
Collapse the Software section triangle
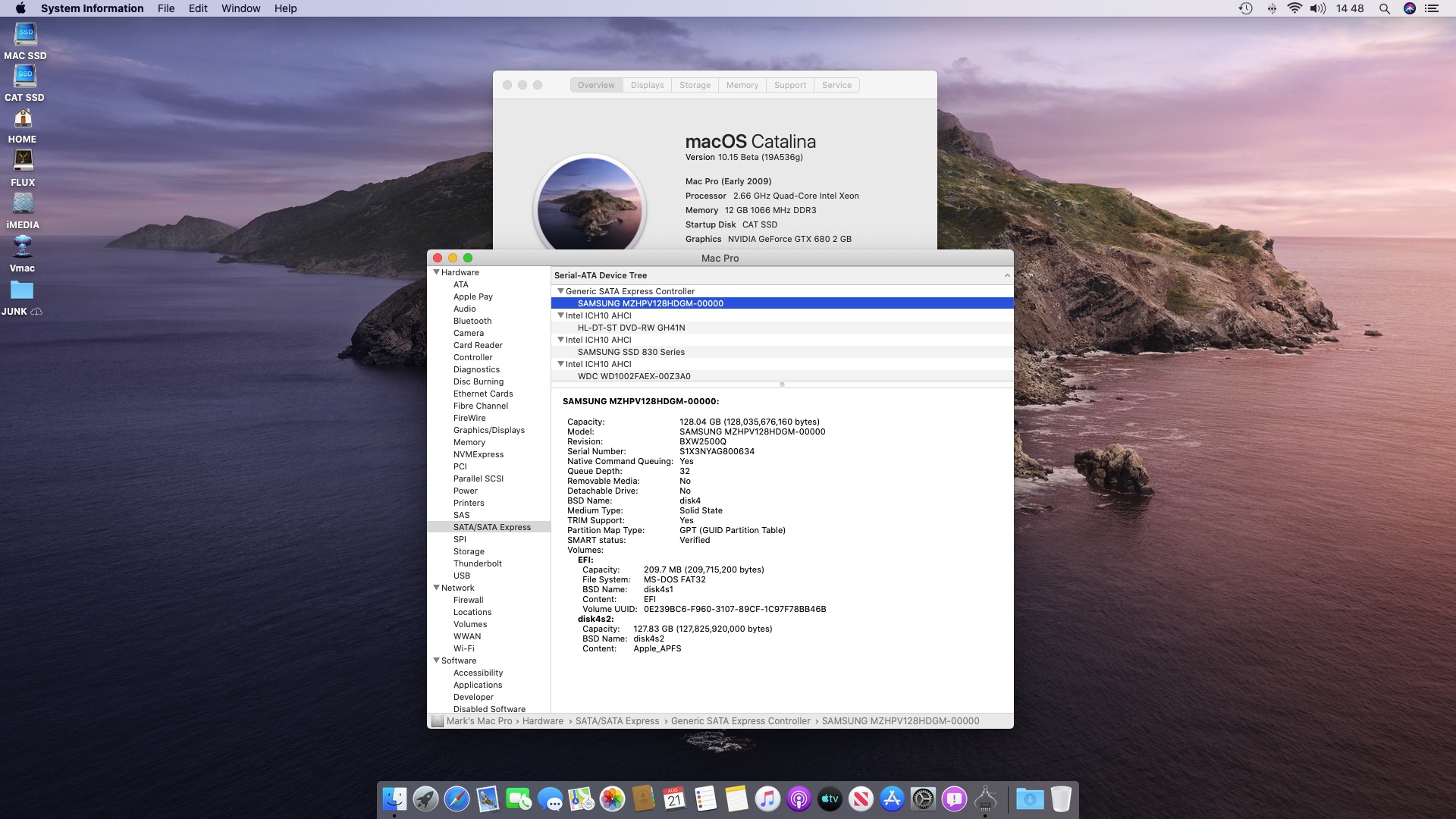click(x=436, y=661)
